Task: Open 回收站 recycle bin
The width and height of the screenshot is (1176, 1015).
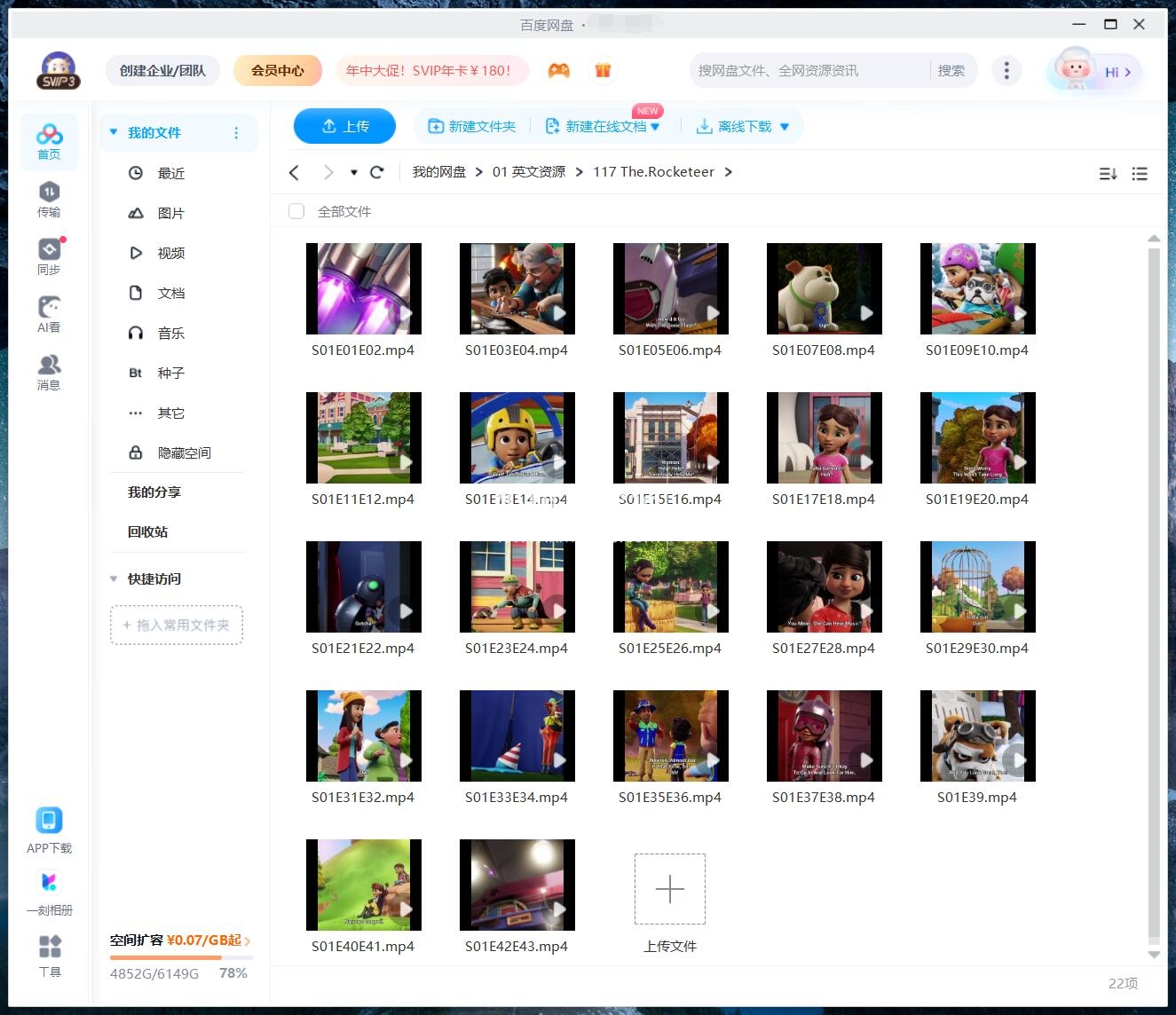Action: point(147,531)
